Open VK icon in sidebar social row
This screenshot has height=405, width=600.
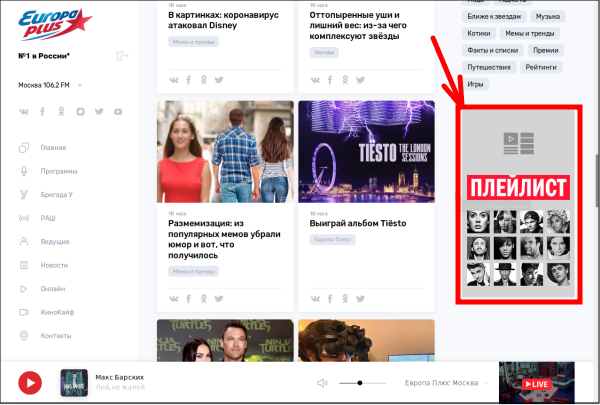click(24, 112)
